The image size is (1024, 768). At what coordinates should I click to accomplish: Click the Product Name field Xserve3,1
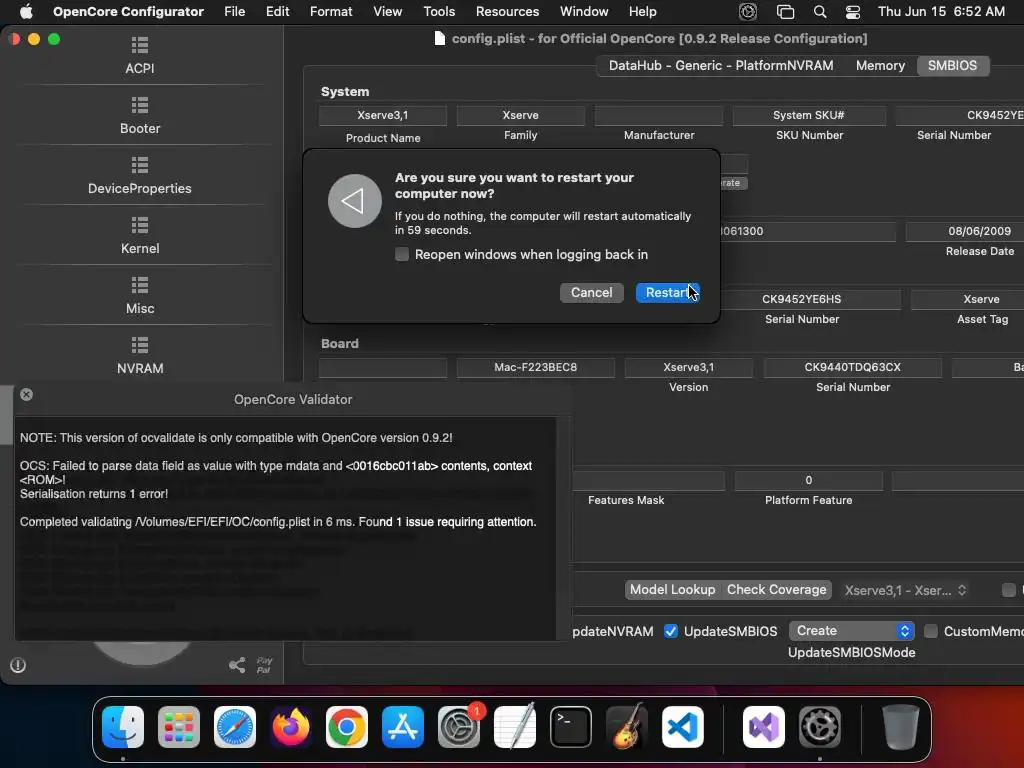(383, 116)
